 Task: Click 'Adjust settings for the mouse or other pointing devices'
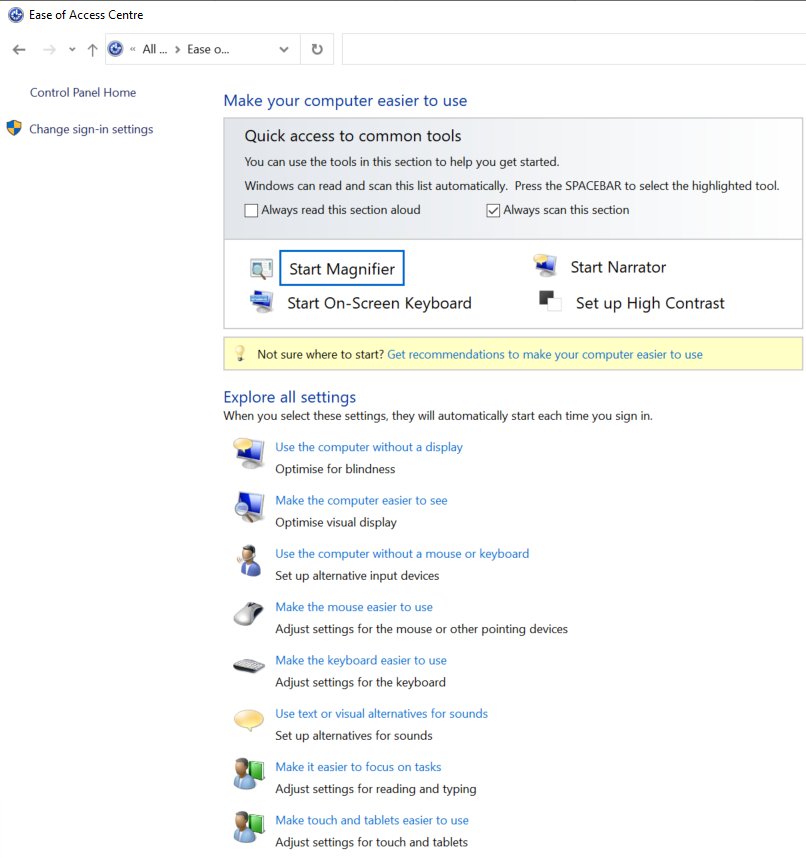[x=421, y=629]
